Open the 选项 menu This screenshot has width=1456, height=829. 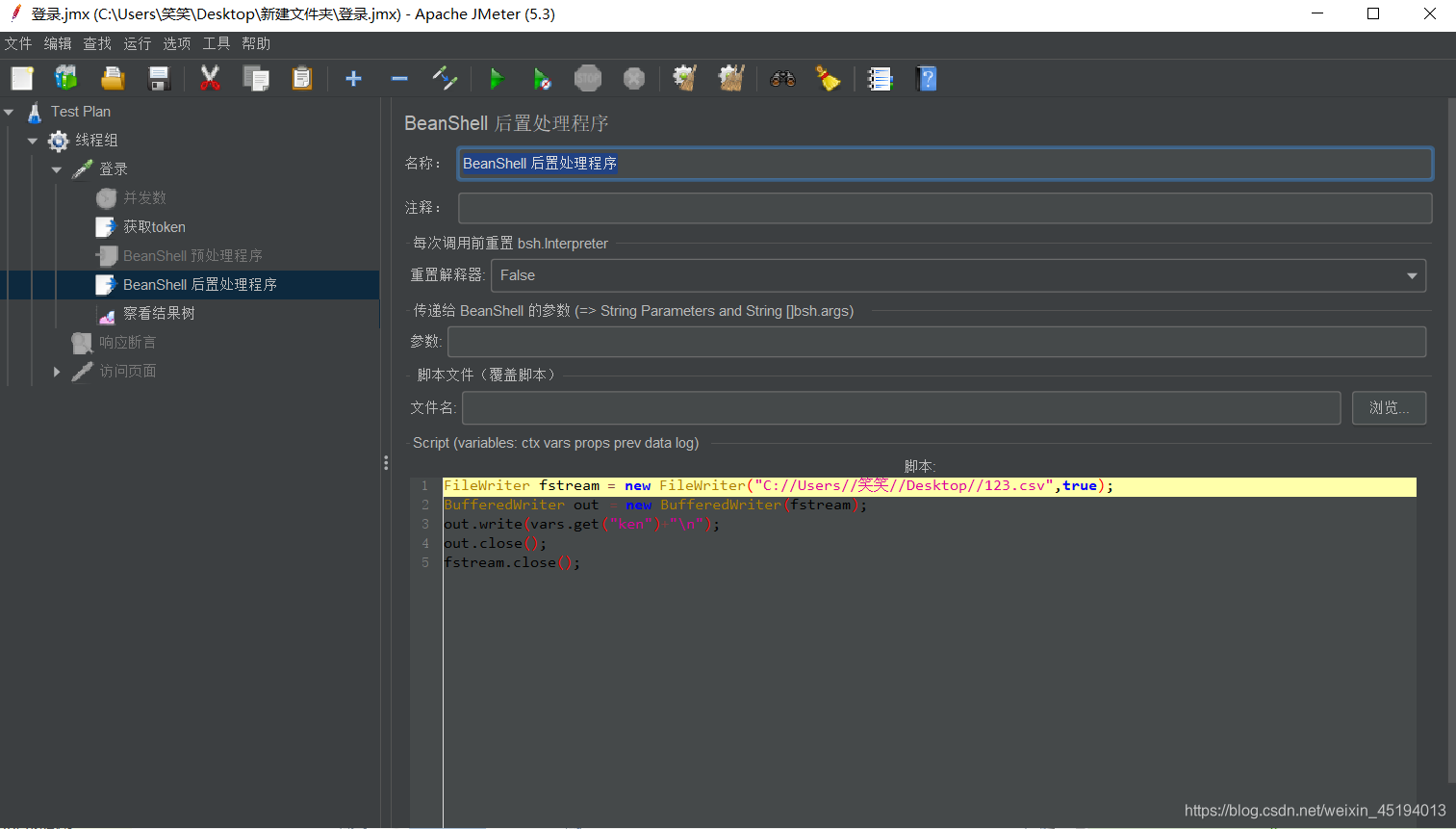pos(177,44)
